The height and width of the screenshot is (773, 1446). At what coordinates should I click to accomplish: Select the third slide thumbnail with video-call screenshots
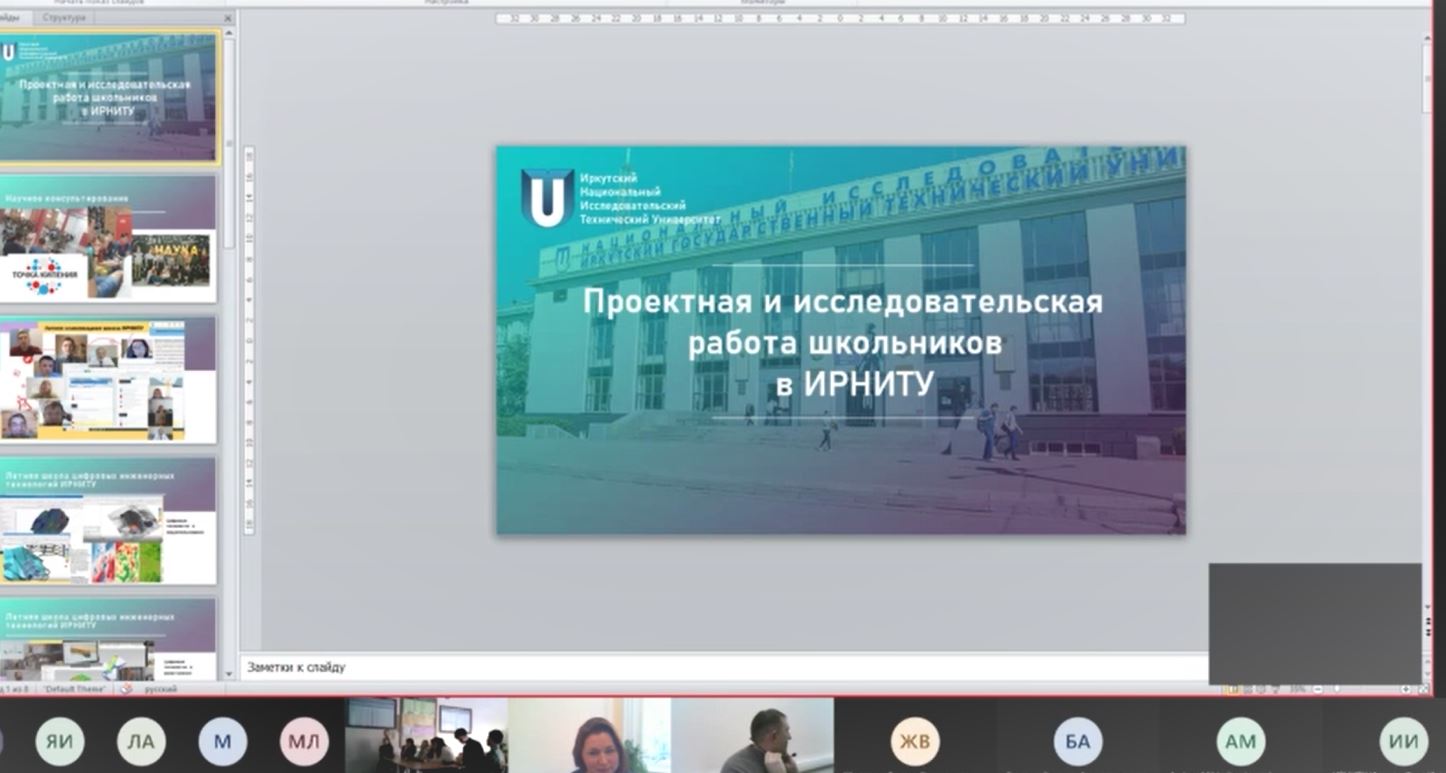coord(108,381)
